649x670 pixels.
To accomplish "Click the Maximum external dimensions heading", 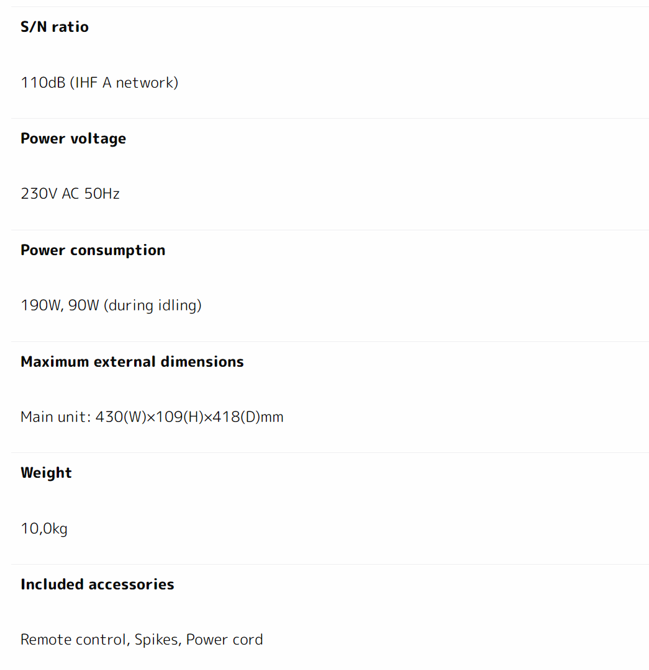I will [x=132, y=362].
